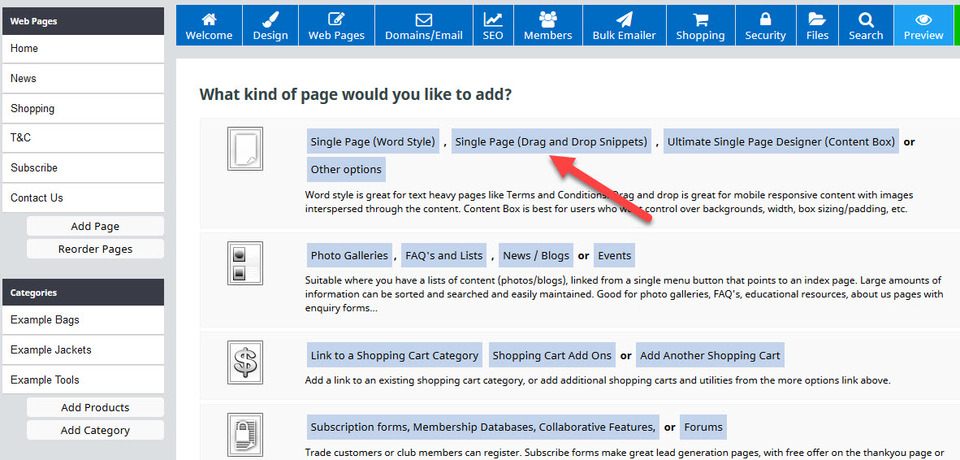The image size is (960, 460).
Task: Open the Security padlock icon
Action: pyautogui.click(x=765, y=26)
